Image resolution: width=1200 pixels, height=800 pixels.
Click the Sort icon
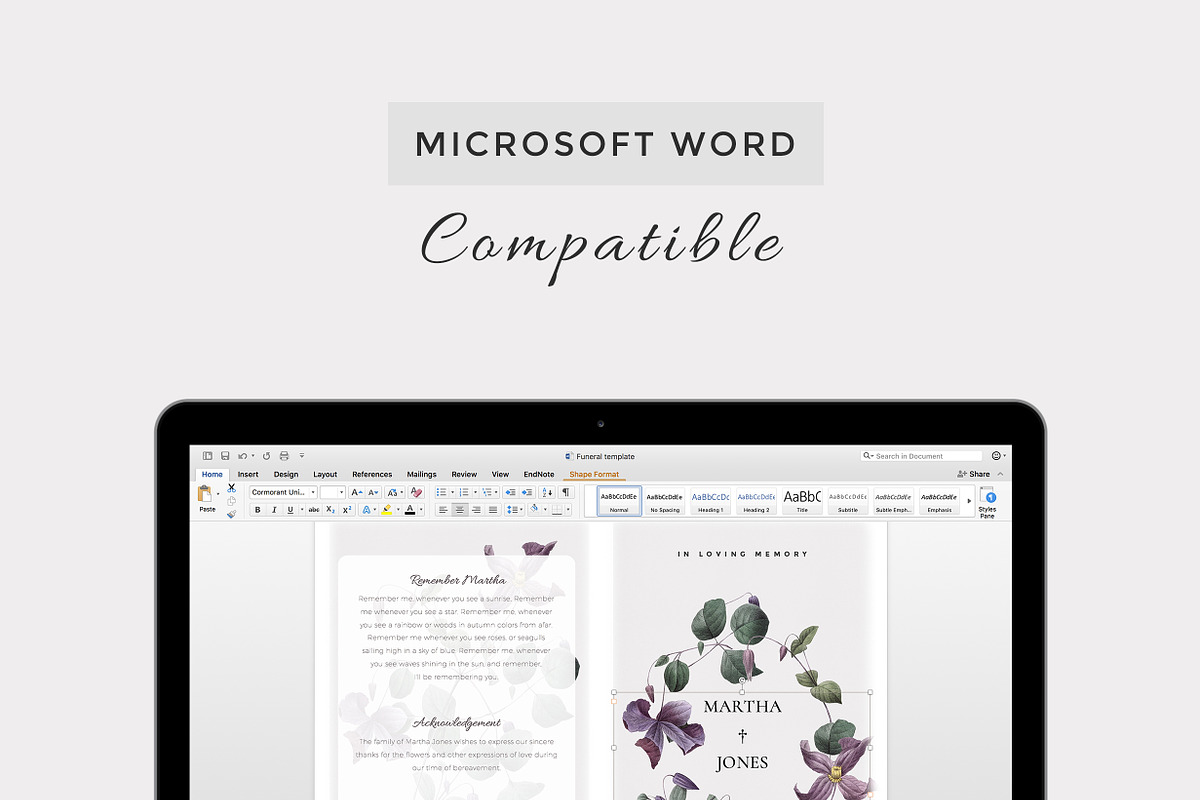pos(548,492)
